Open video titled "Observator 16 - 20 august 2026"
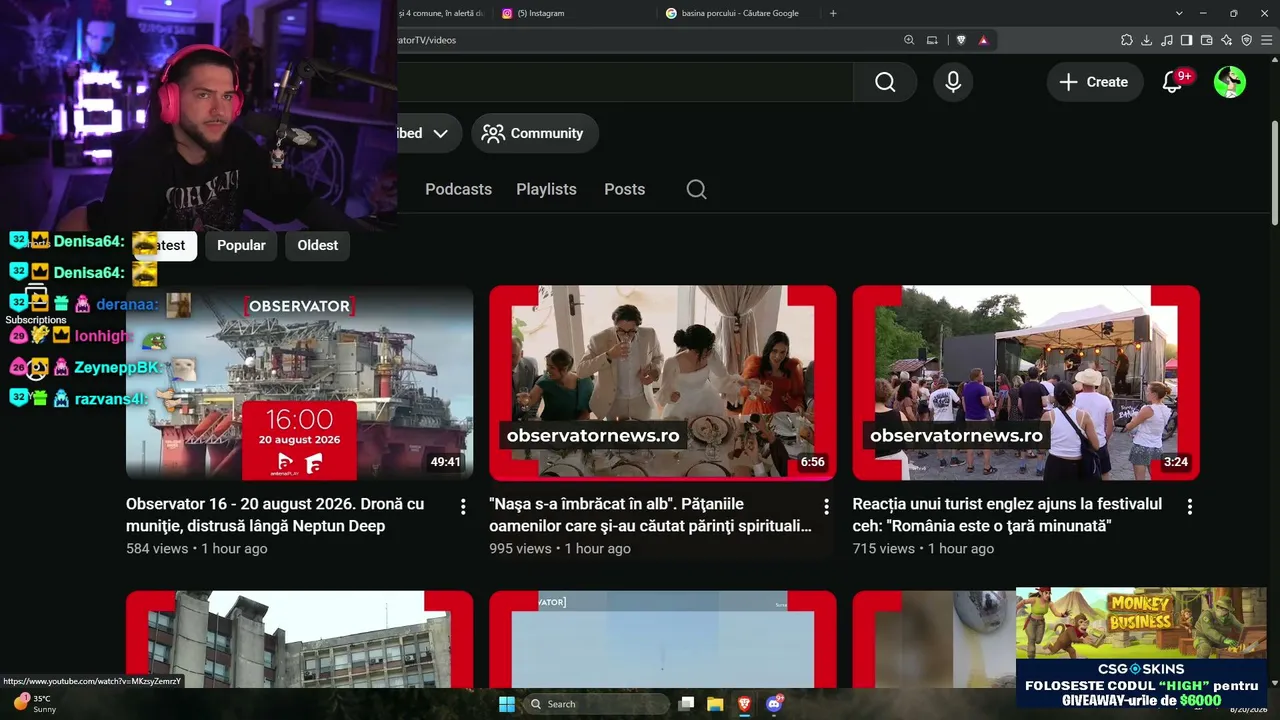1280x720 pixels. [275, 515]
